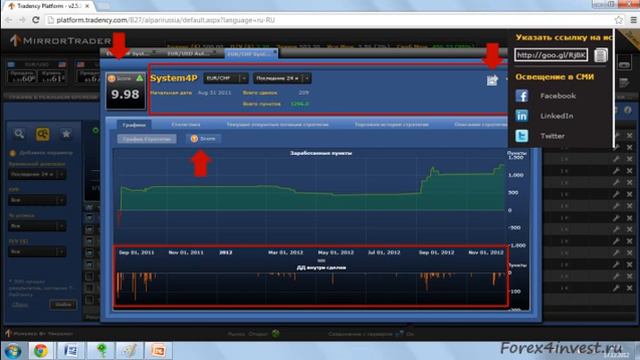Screen dimensions: 640x360
Task: Click the reset link beside search button
Action: (20, 304)
